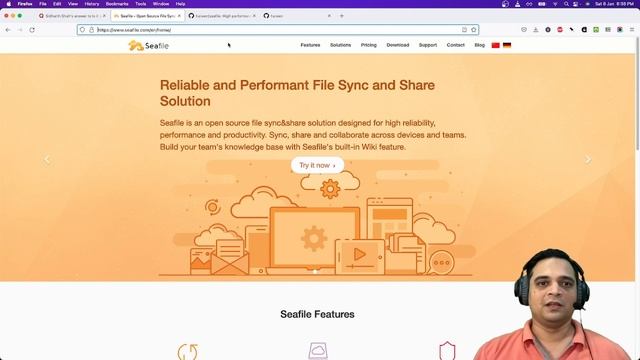Open the Bookmarks menu
This screenshot has width=640, height=360.
117,4
